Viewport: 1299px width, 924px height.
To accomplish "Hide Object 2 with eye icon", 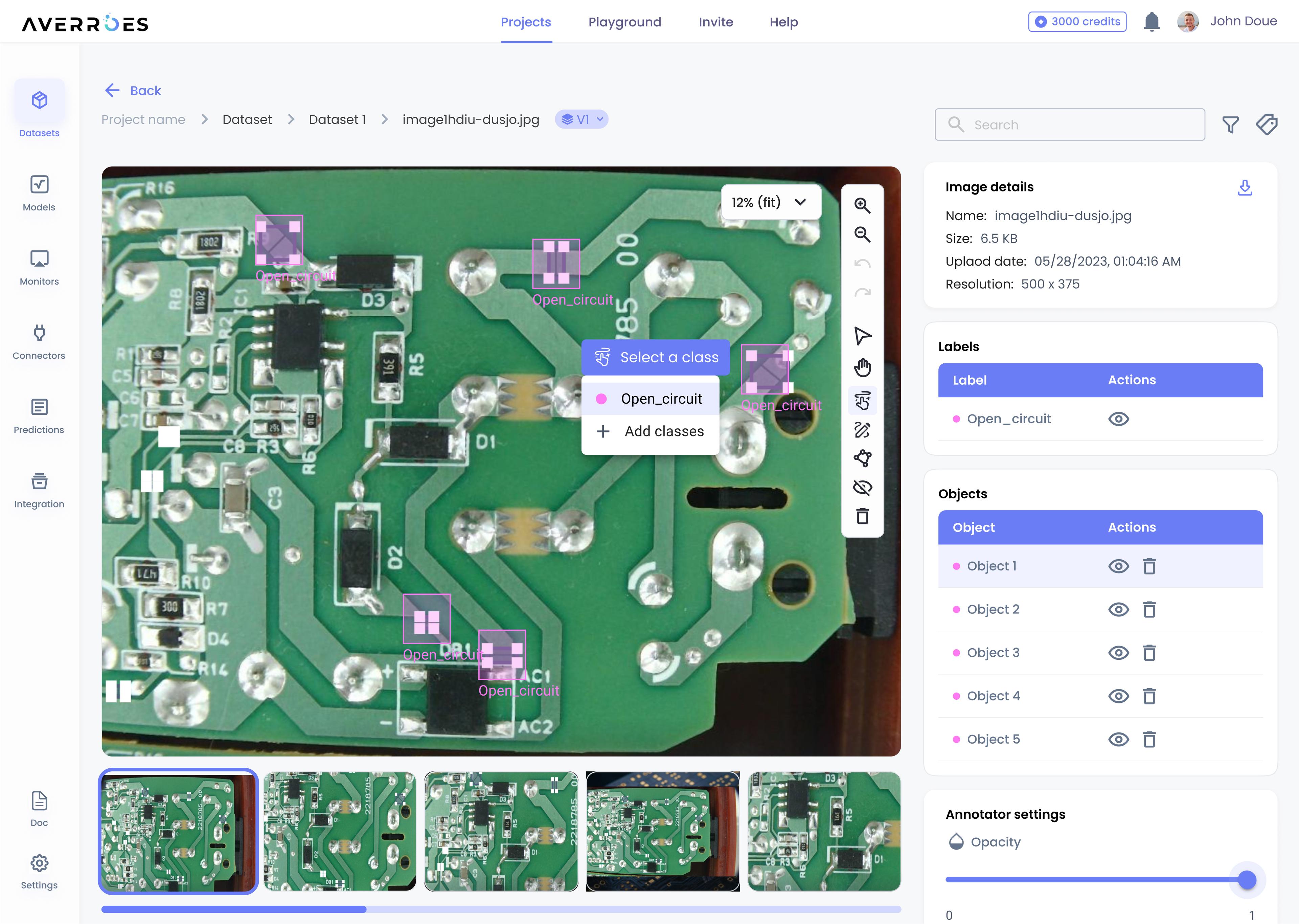I will pyautogui.click(x=1118, y=610).
